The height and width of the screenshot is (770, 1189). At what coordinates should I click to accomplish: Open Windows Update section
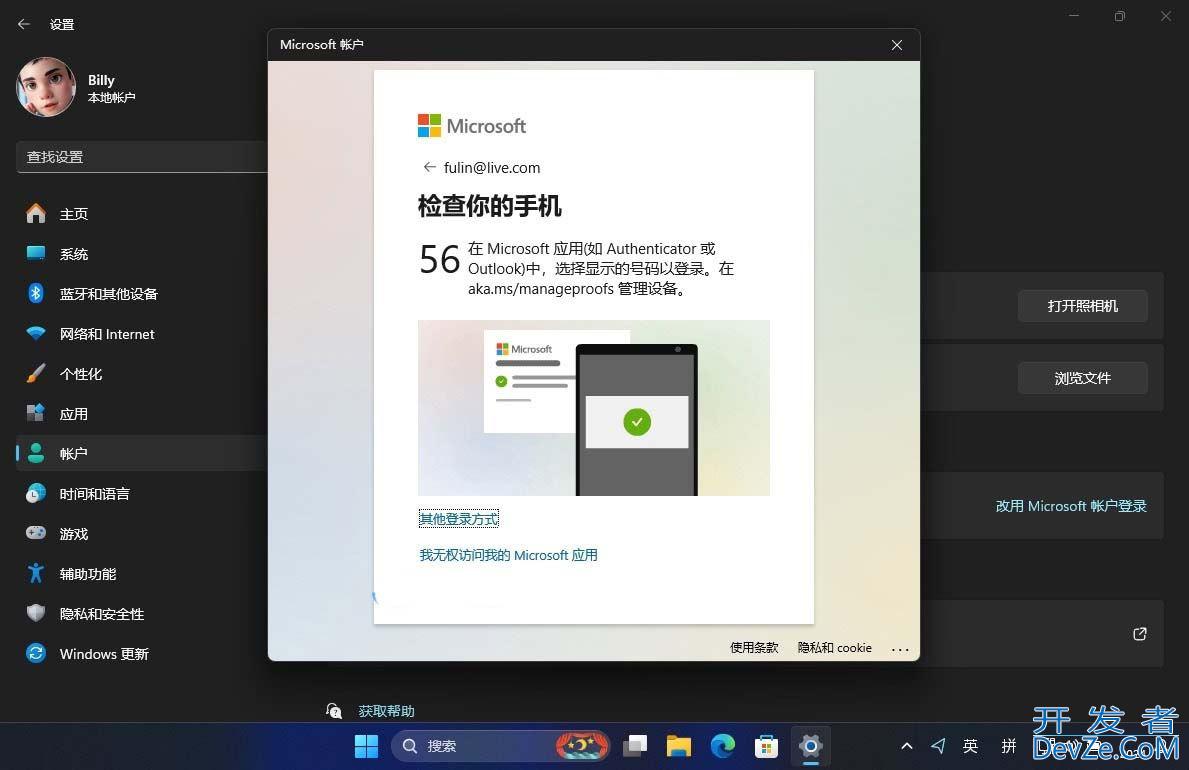(x=103, y=654)
